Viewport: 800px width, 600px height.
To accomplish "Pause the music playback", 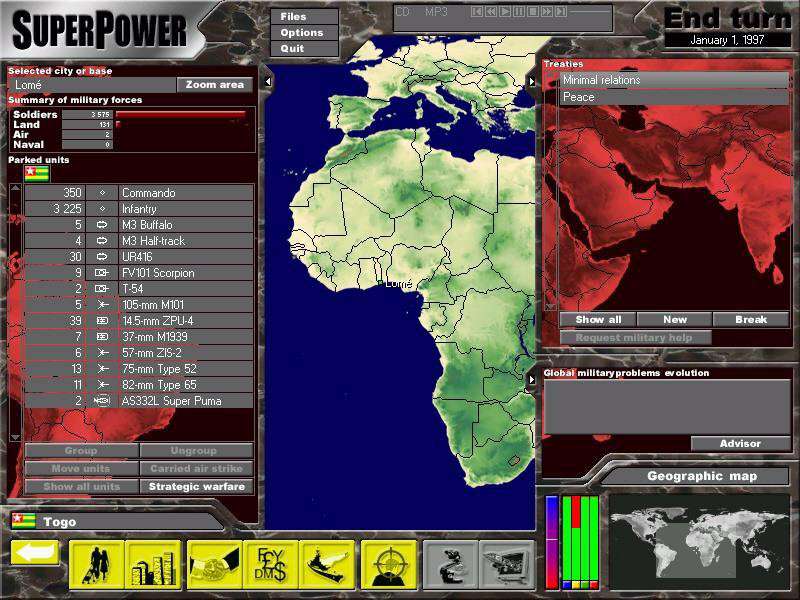I will click(x=518, y=11).
